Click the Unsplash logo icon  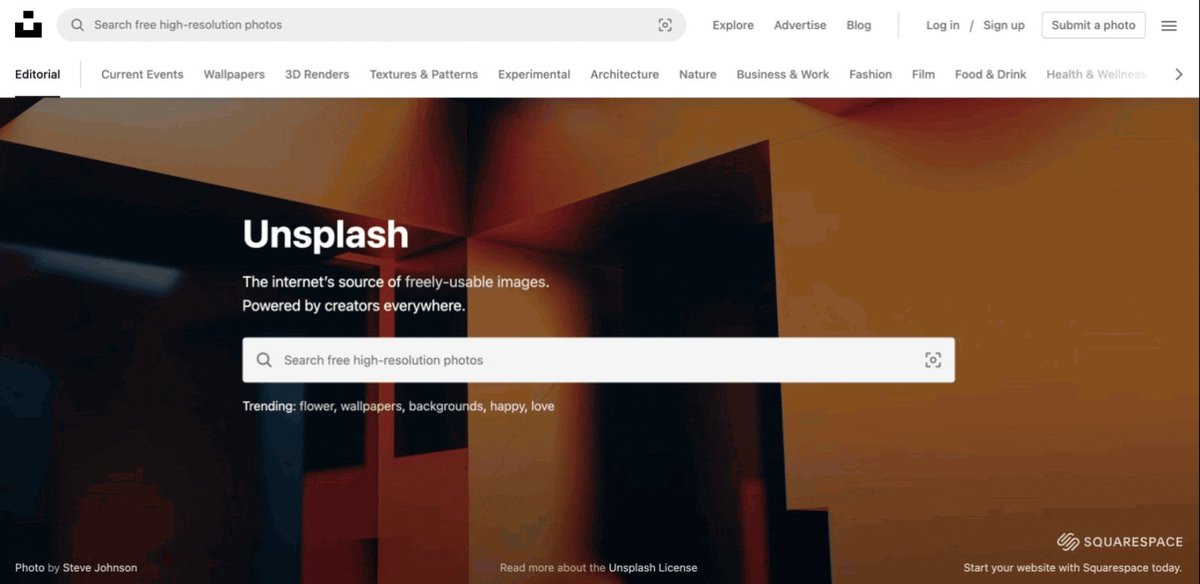(x=28, y=24)
